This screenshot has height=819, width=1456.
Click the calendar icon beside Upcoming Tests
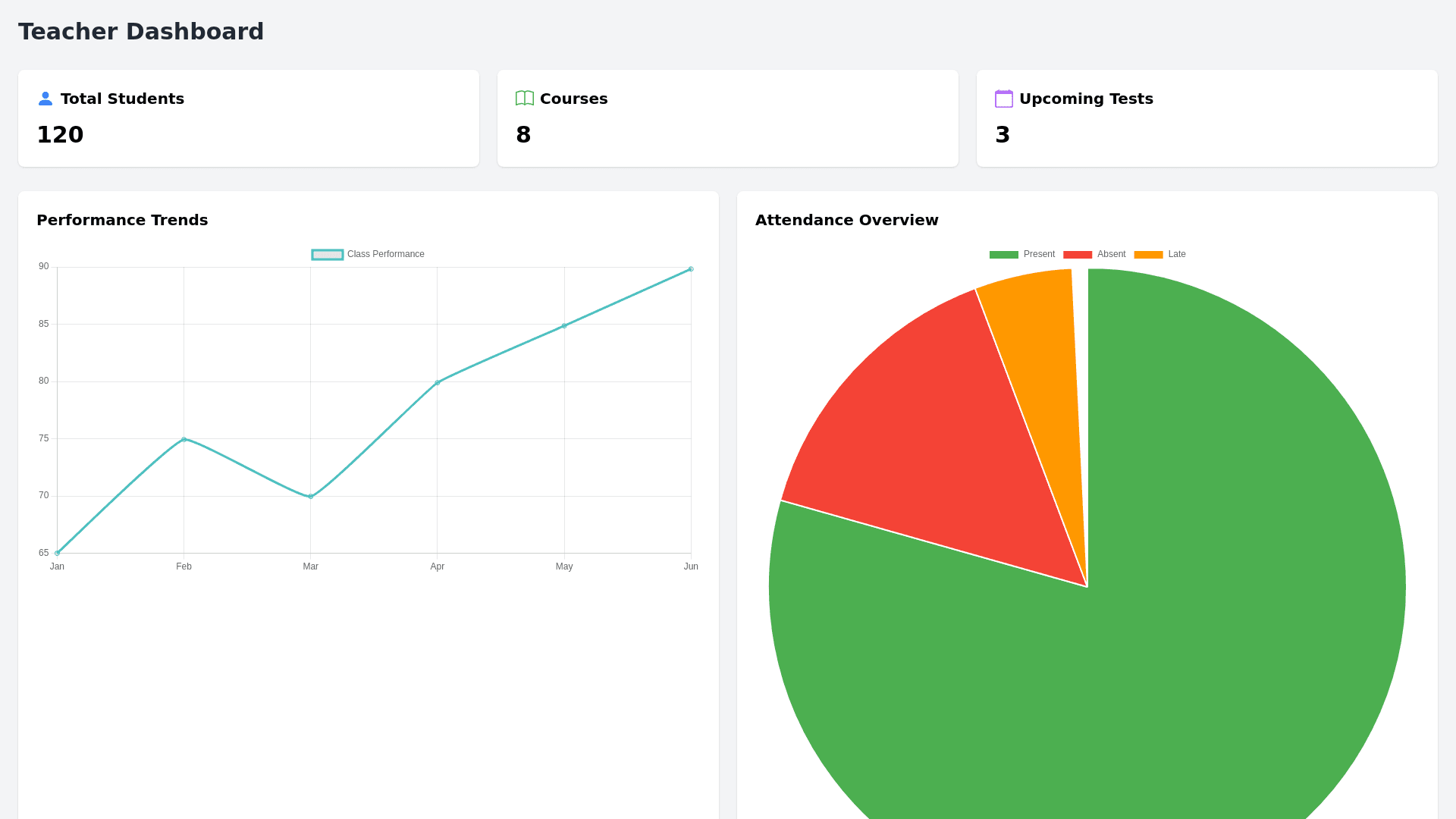pyautogui.click(x=1003, y=99)
